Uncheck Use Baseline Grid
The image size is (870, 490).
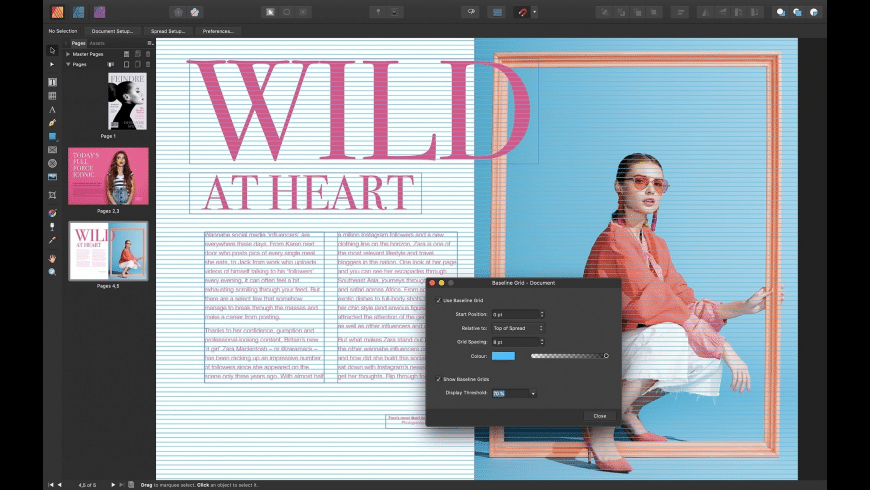coord(438,300)
